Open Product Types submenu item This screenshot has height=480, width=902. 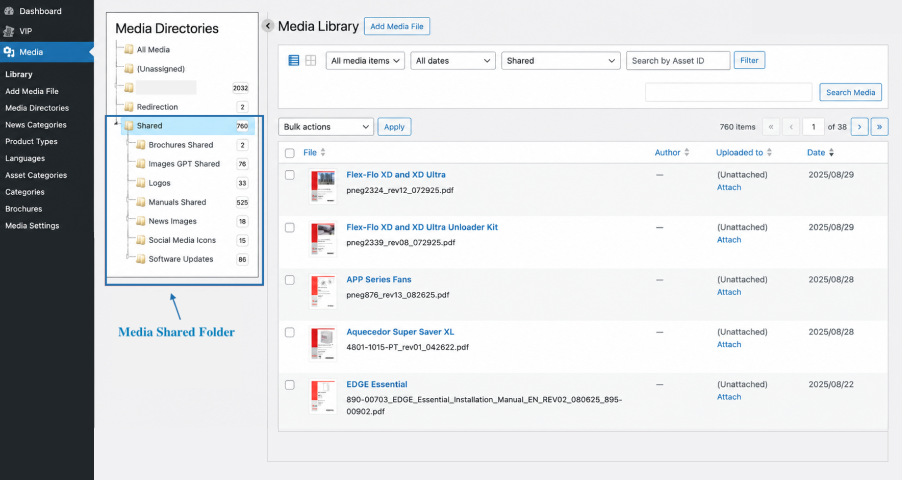[x=31, y=141]
